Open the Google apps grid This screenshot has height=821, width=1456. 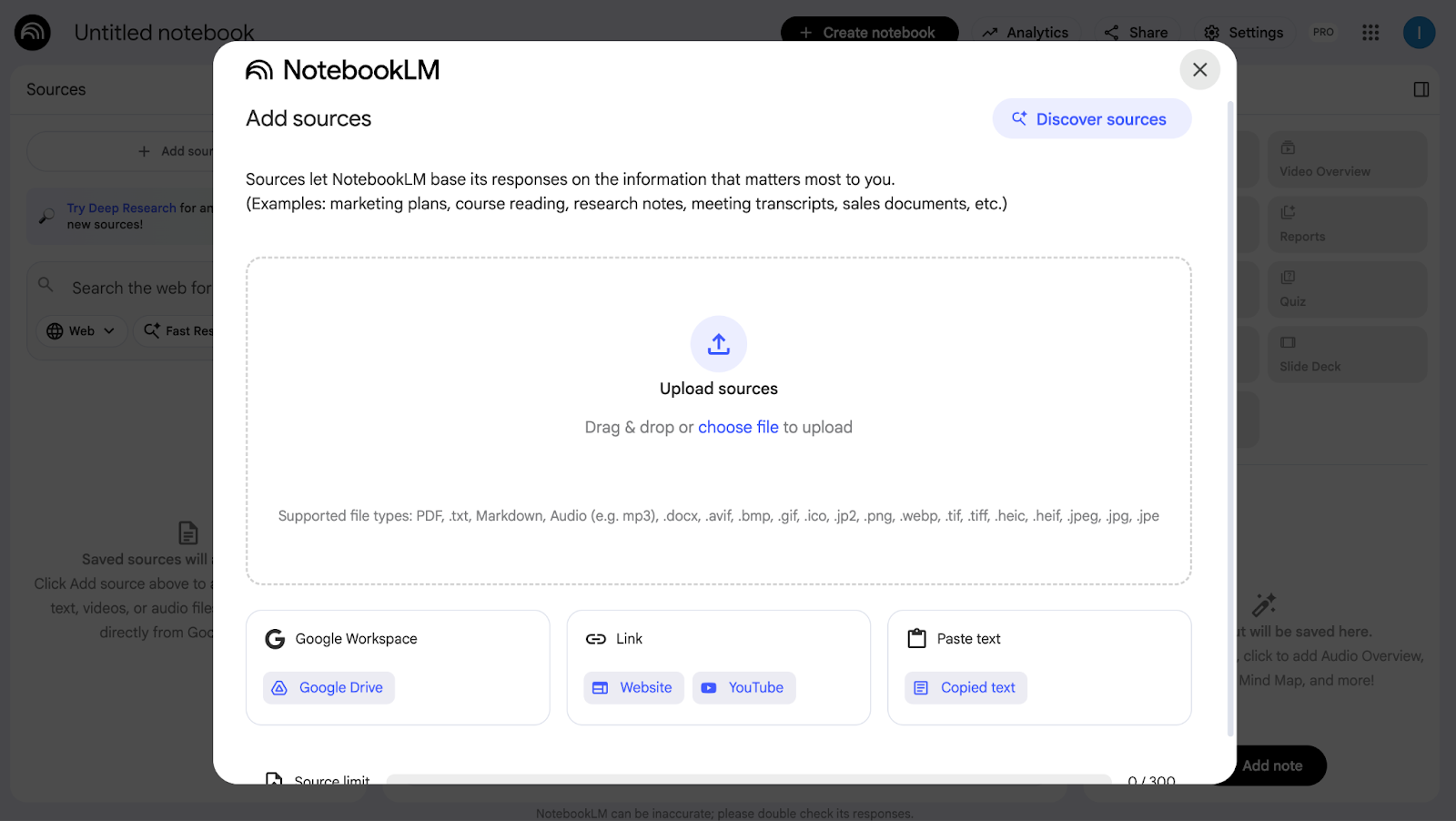click(x=1370, y=32)
